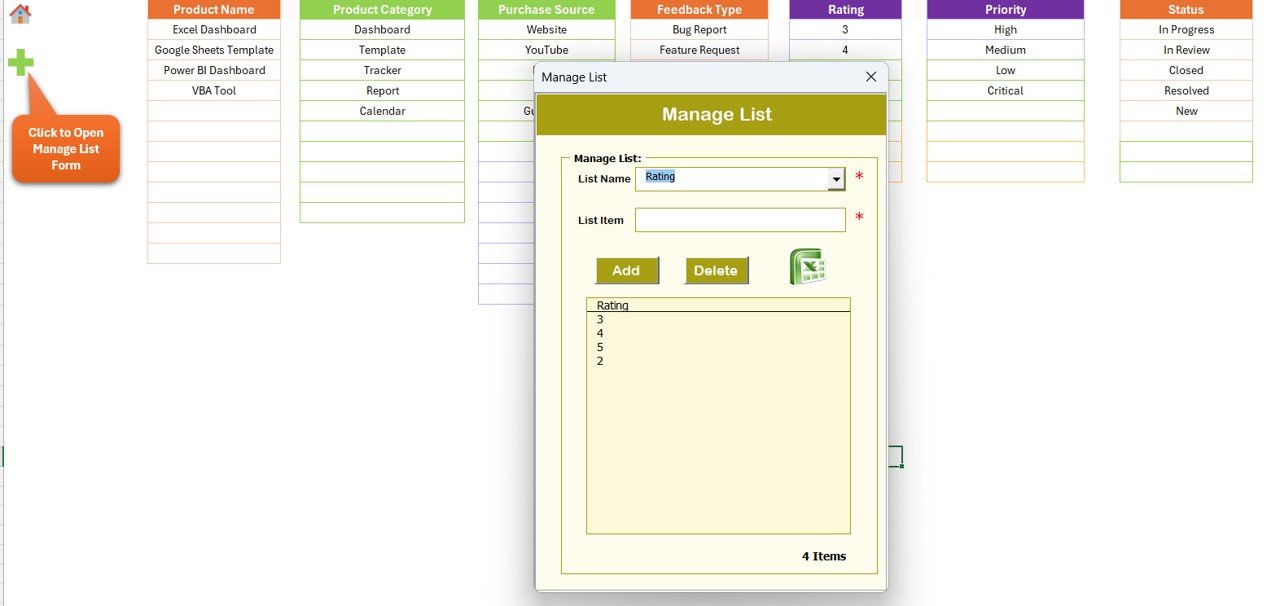Click the 'Rating' header inside the items list
Image resolution: width=1280 pixels, height=606 pixels.
pos(612,304)
